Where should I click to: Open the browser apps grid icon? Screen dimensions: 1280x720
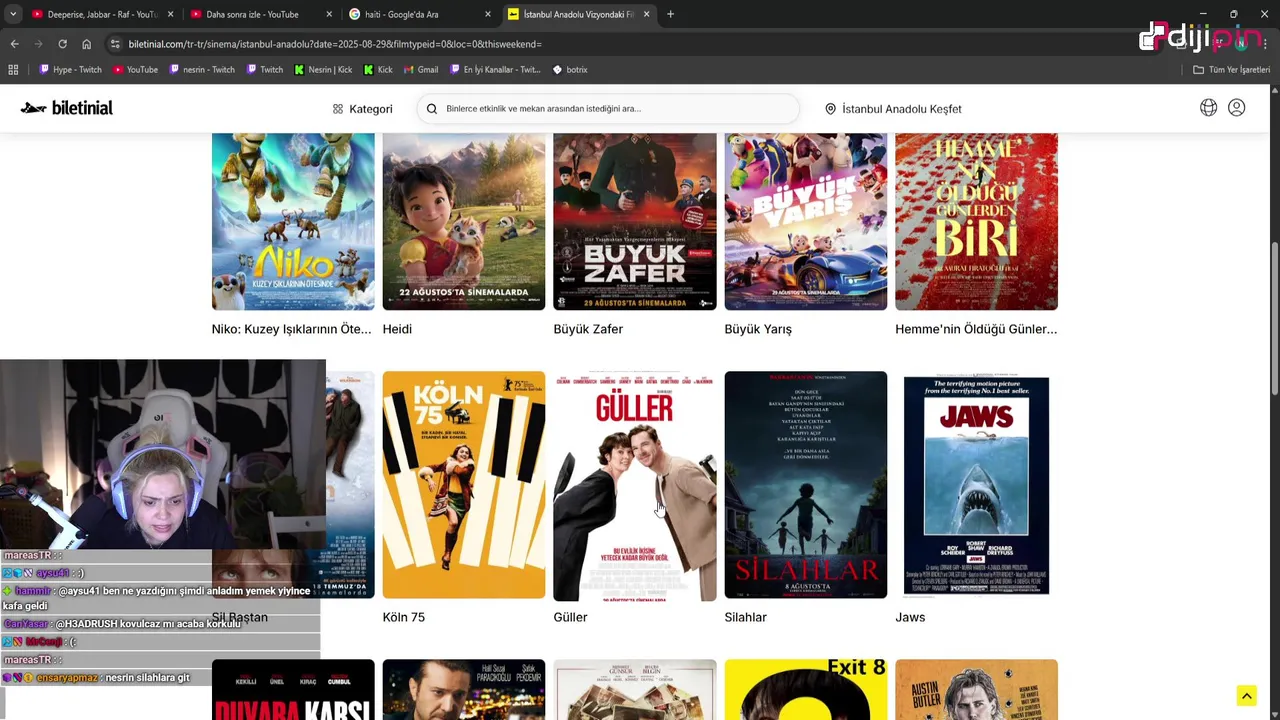[x=13, y=70]
